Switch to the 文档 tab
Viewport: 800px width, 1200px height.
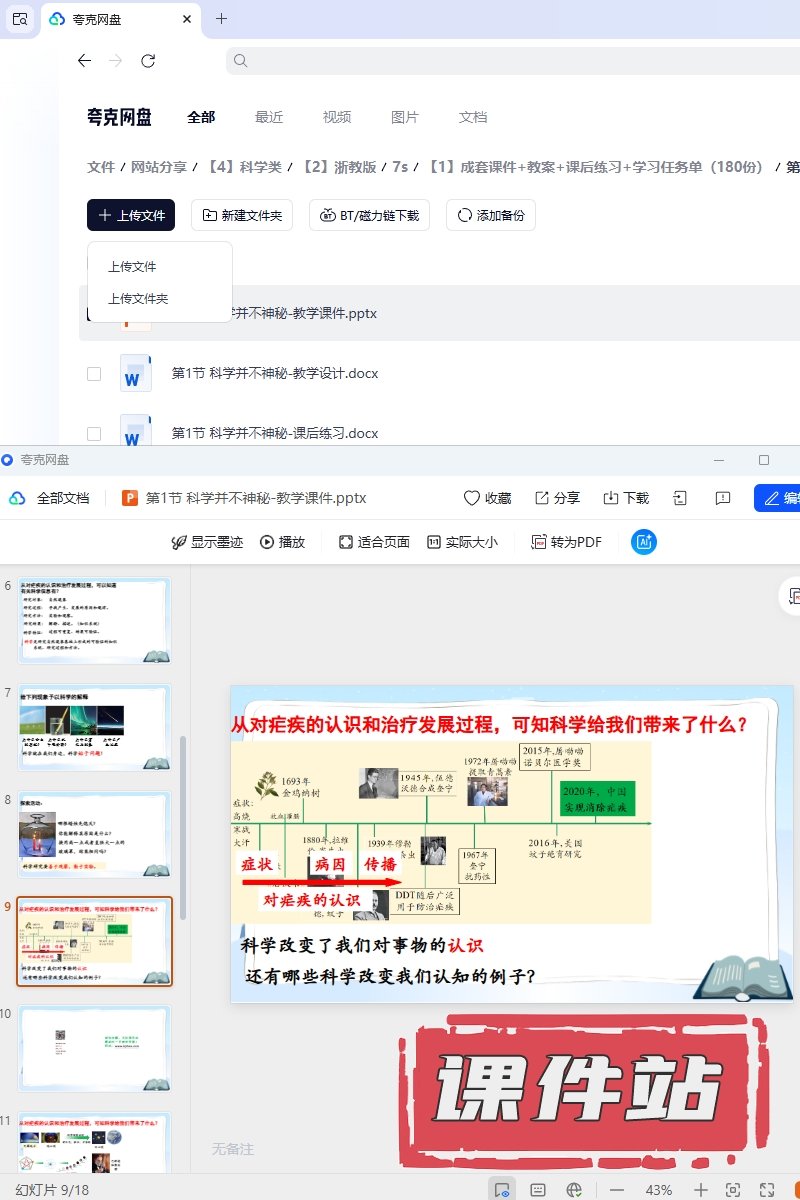[x=473, y=117]
